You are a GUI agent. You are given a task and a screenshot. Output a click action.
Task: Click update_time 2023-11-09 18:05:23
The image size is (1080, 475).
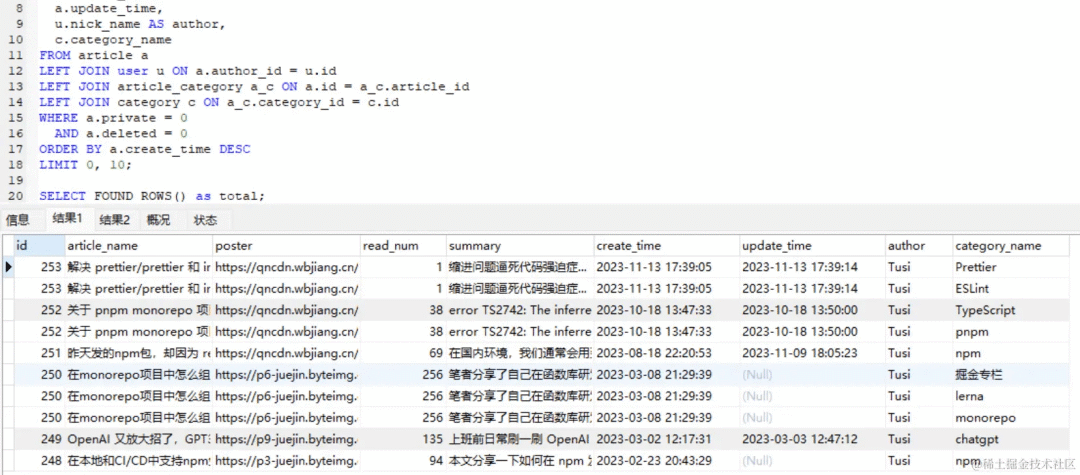pyautogui.click(x=813, y=353)
